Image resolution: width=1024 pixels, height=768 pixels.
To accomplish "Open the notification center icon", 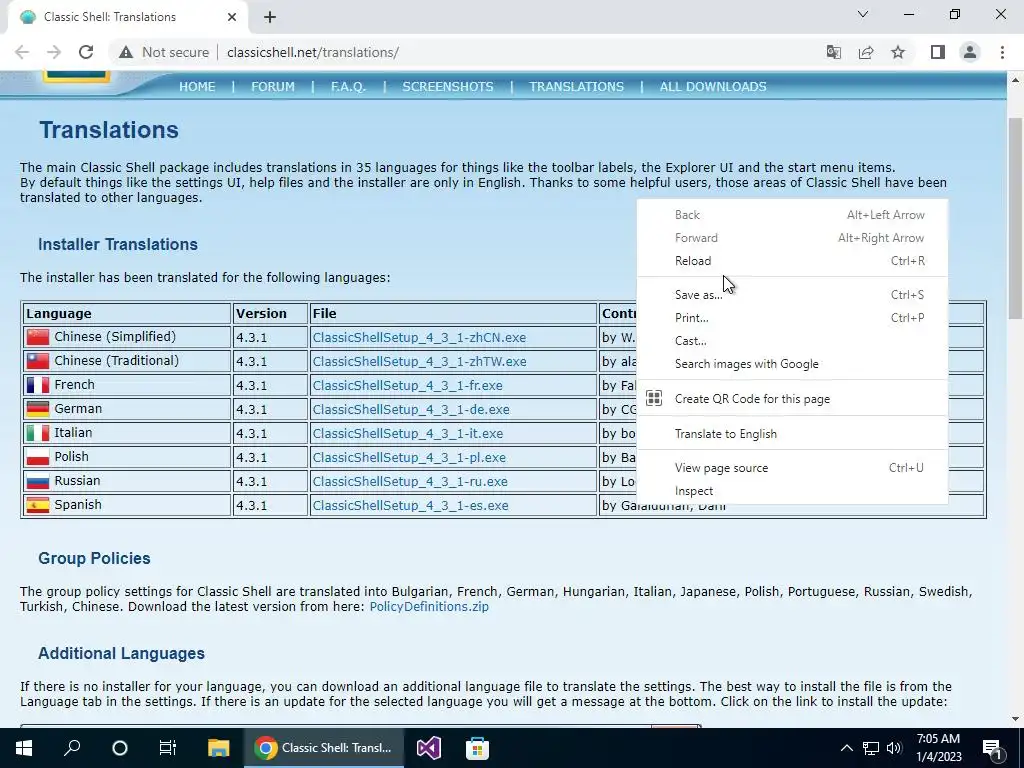I will 992,748.
